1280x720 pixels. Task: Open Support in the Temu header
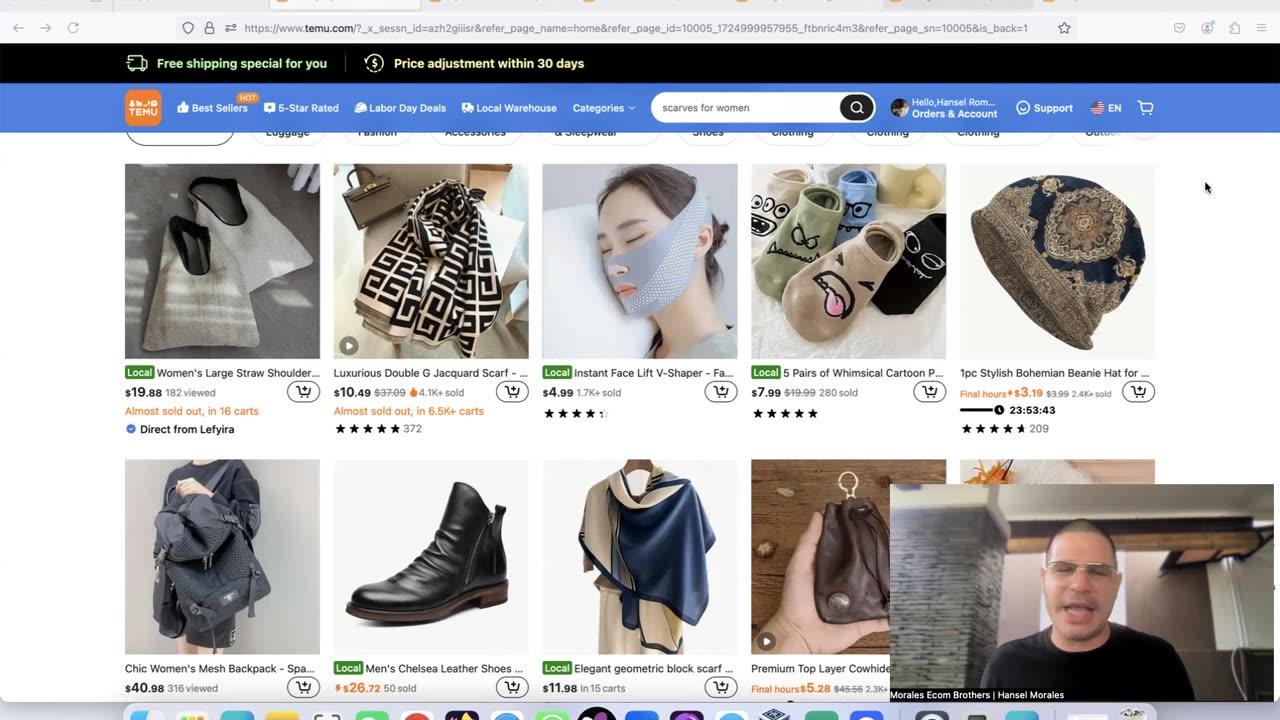(1044, 108)
